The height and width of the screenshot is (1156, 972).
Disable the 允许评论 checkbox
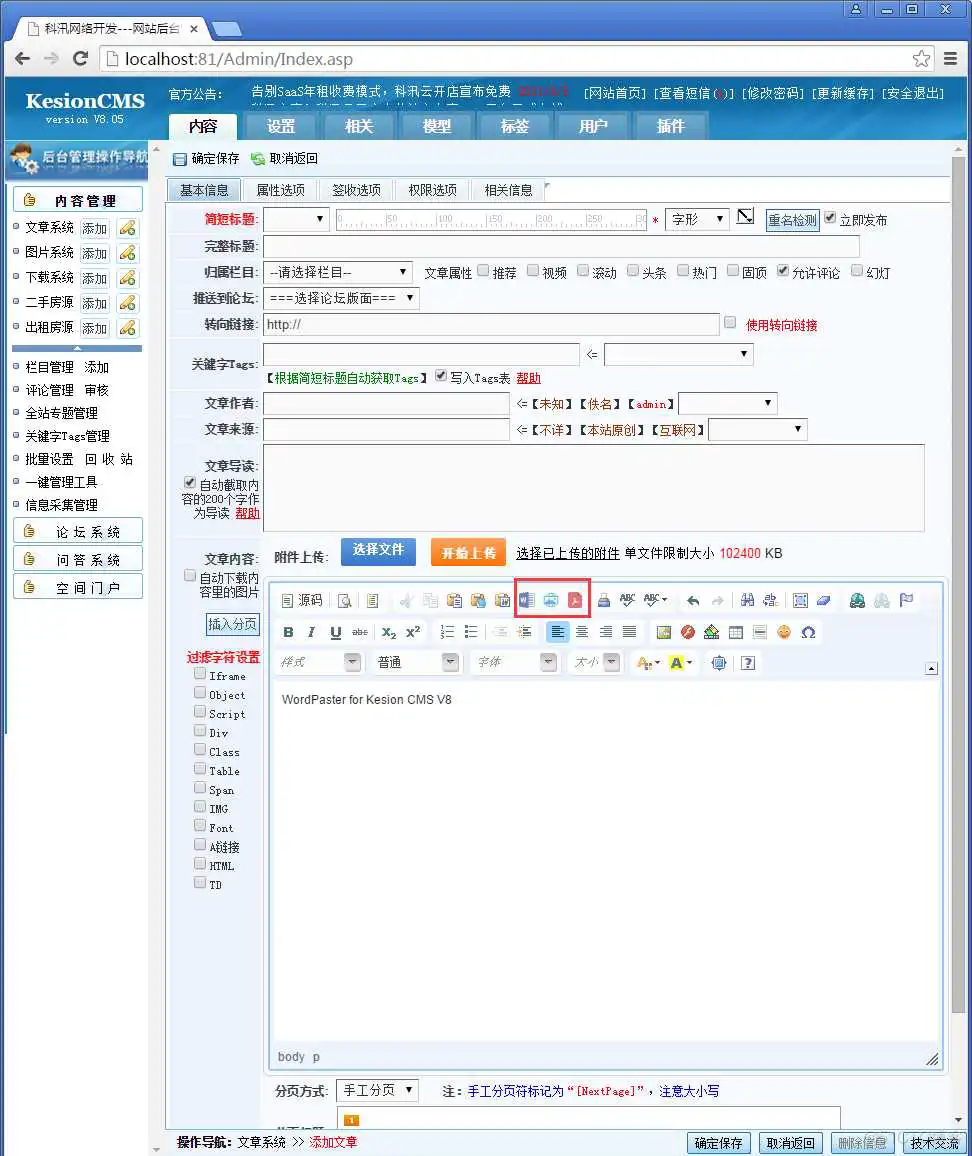785,271
